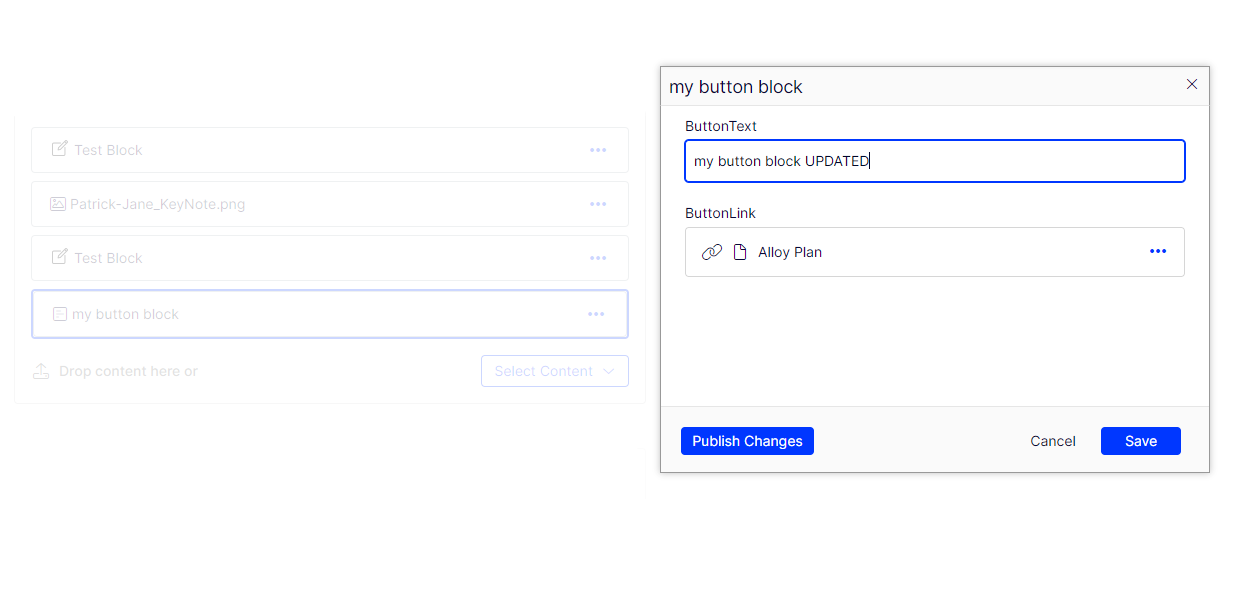
Task: Expand the Select Content dropdown
Action: (555, 371)
